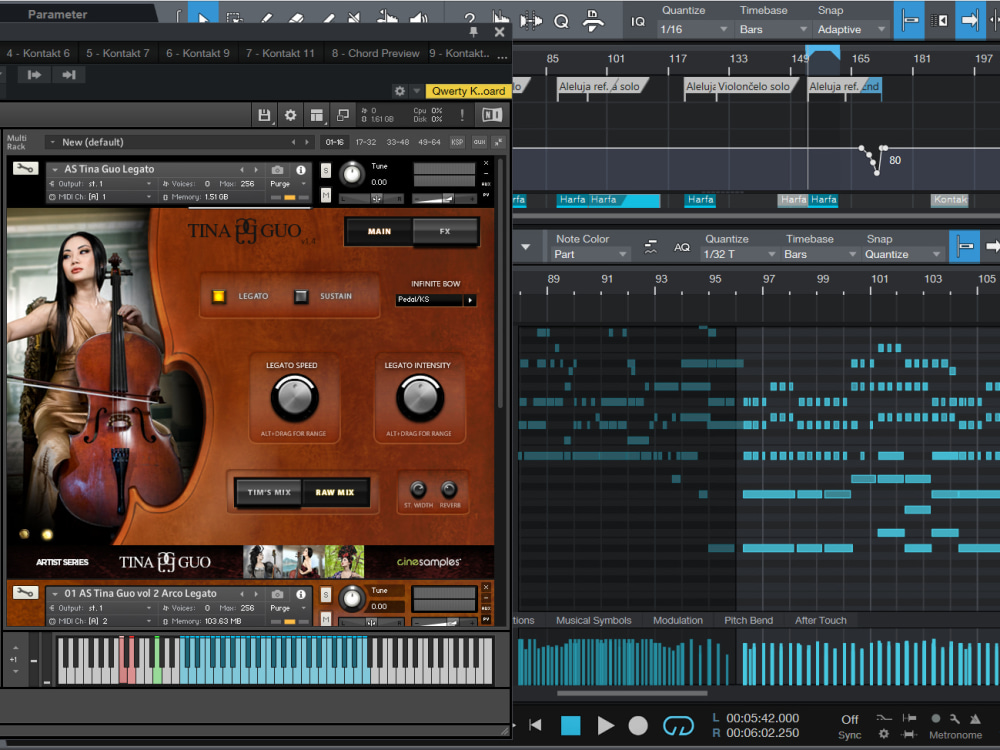Screen dimensions: 1000x750
Task: Click the skip-to-end preset arrow button
Action: (x=69, y=75)
